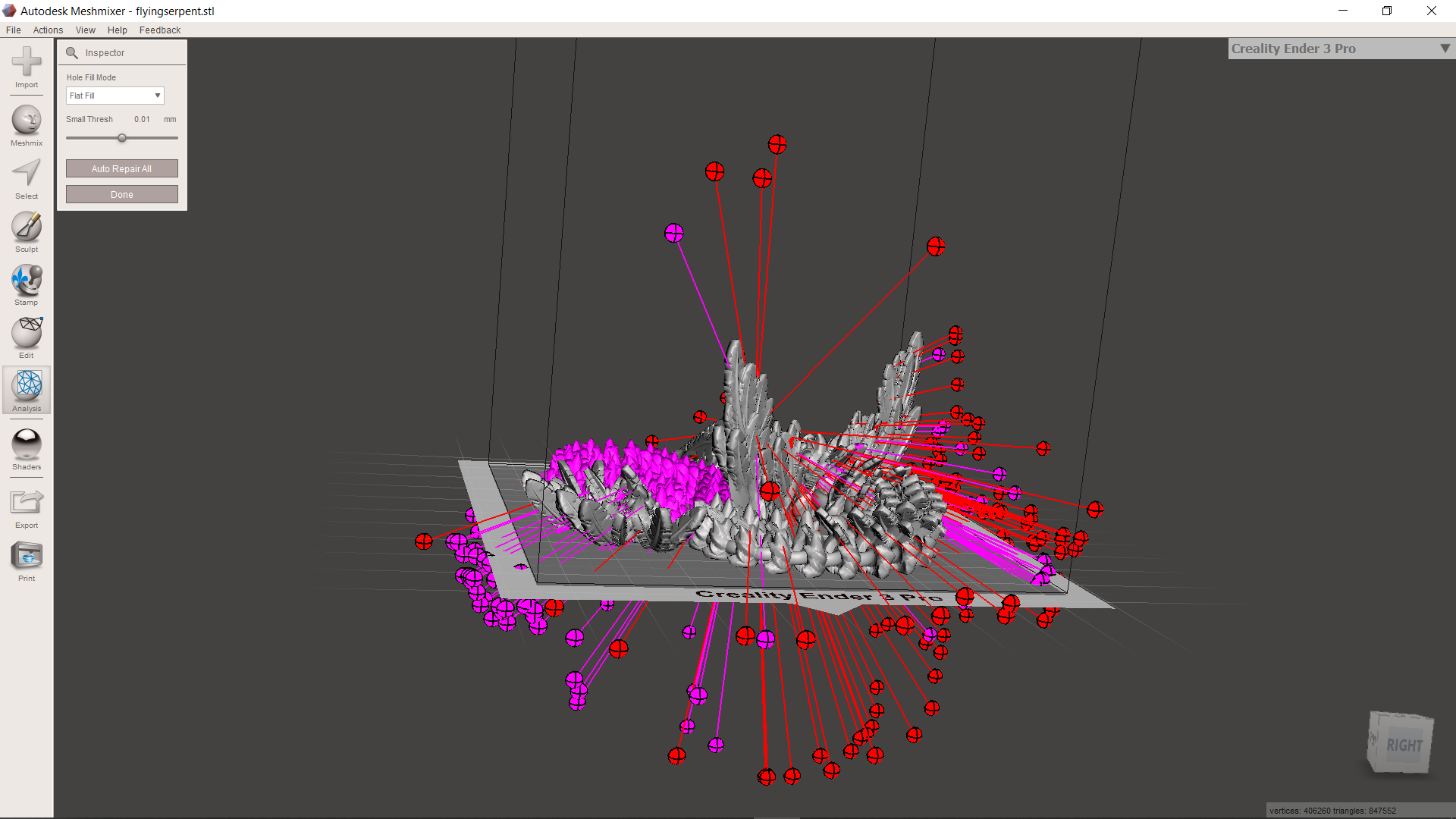The height and width of the screenshot is (819, 1456).
Task: Adjust the Small Thresh slider
Action: click(122, 138)
